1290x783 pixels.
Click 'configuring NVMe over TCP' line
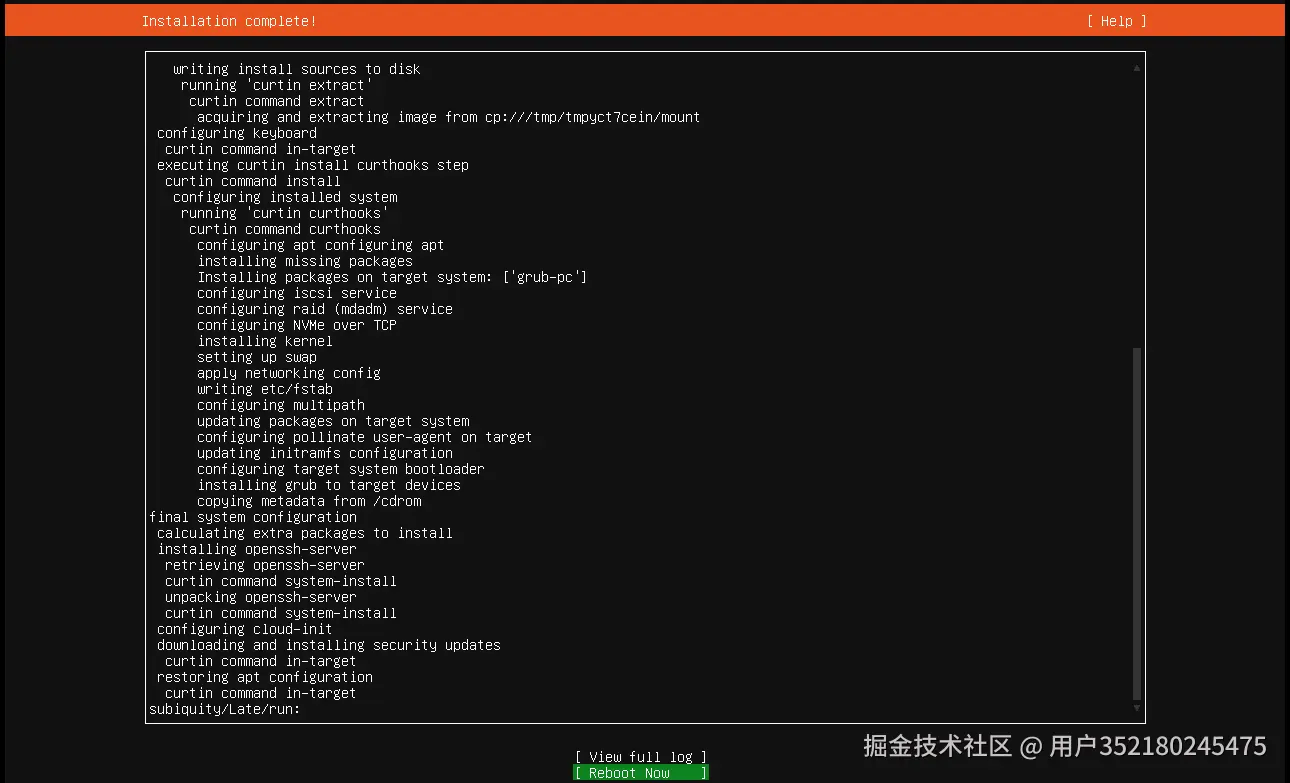[297, 325]
